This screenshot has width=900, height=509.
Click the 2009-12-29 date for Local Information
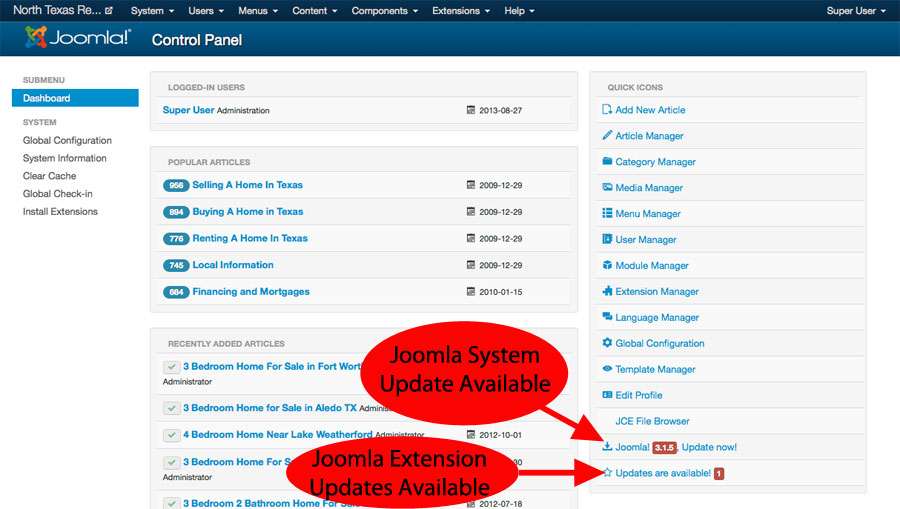tap(501, 265)
